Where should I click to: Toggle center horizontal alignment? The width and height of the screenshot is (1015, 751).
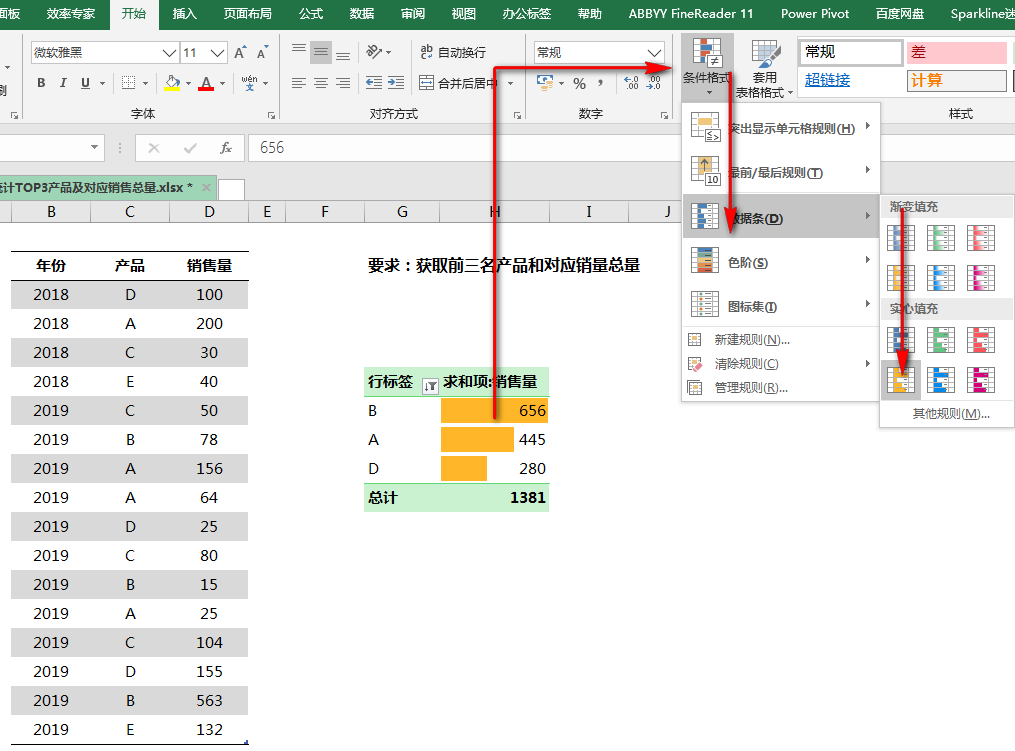320,83
